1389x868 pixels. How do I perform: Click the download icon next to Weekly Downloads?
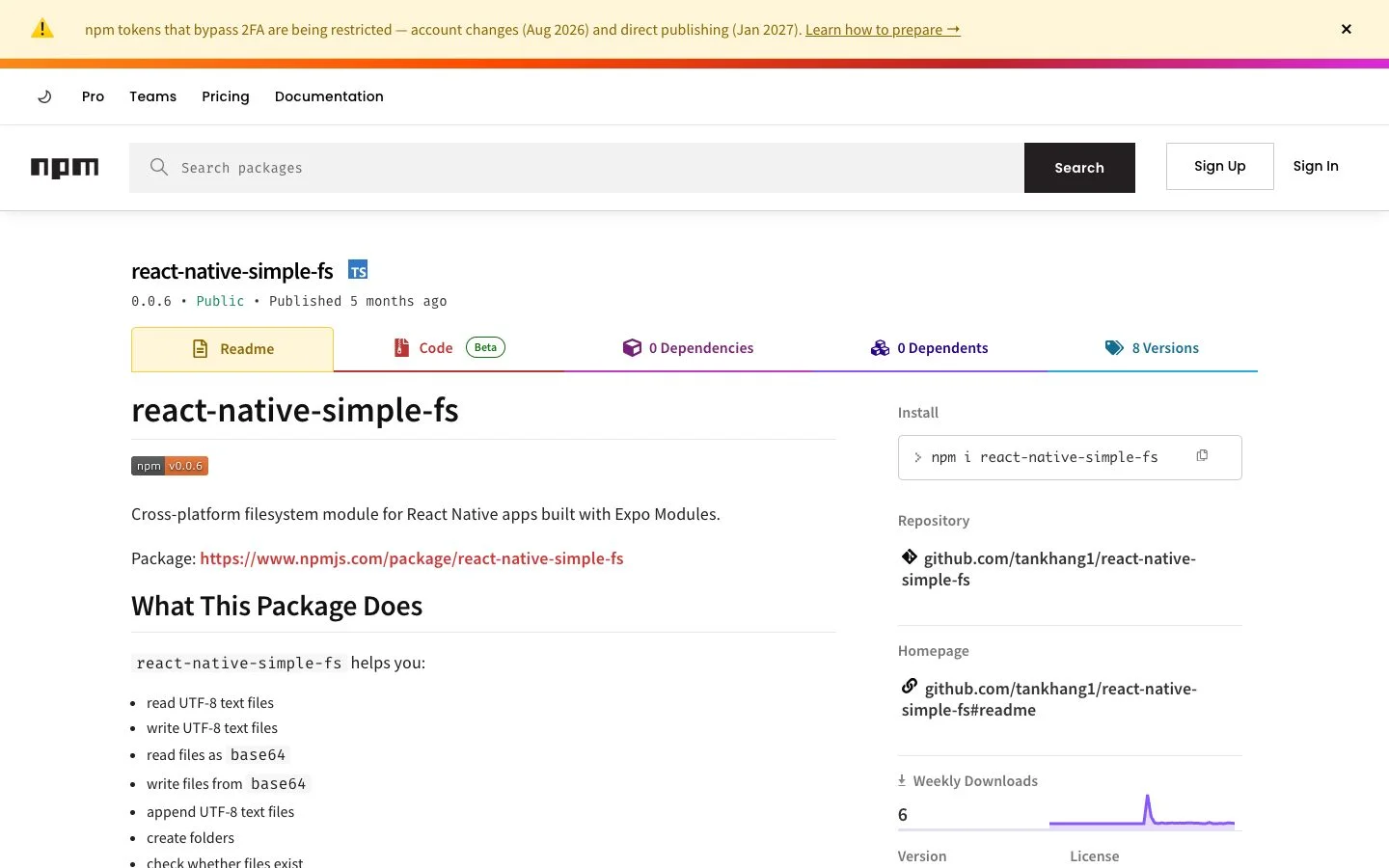(x=902, y=780)
